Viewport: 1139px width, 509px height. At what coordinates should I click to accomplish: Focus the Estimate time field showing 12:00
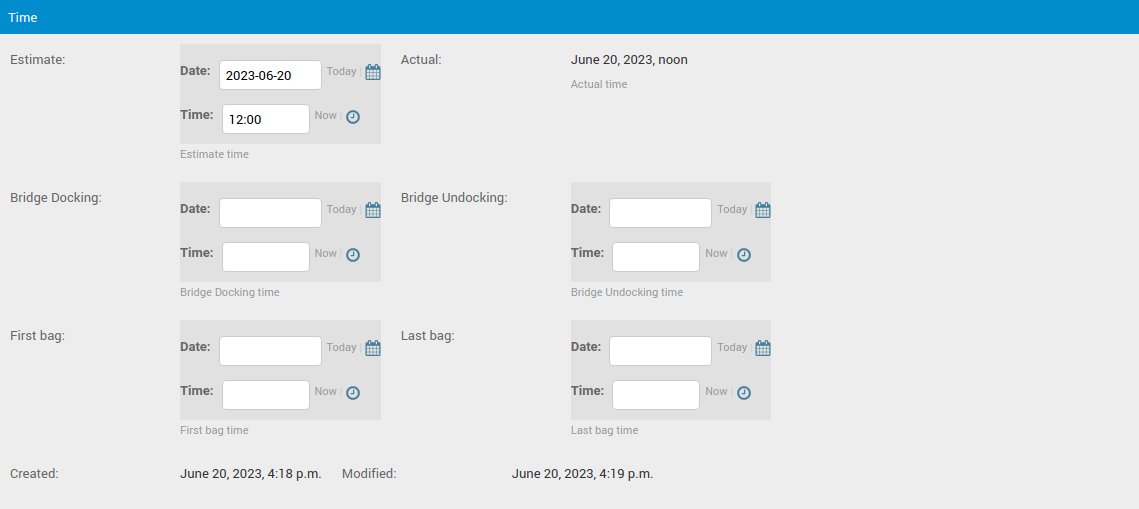pos(265,119)
